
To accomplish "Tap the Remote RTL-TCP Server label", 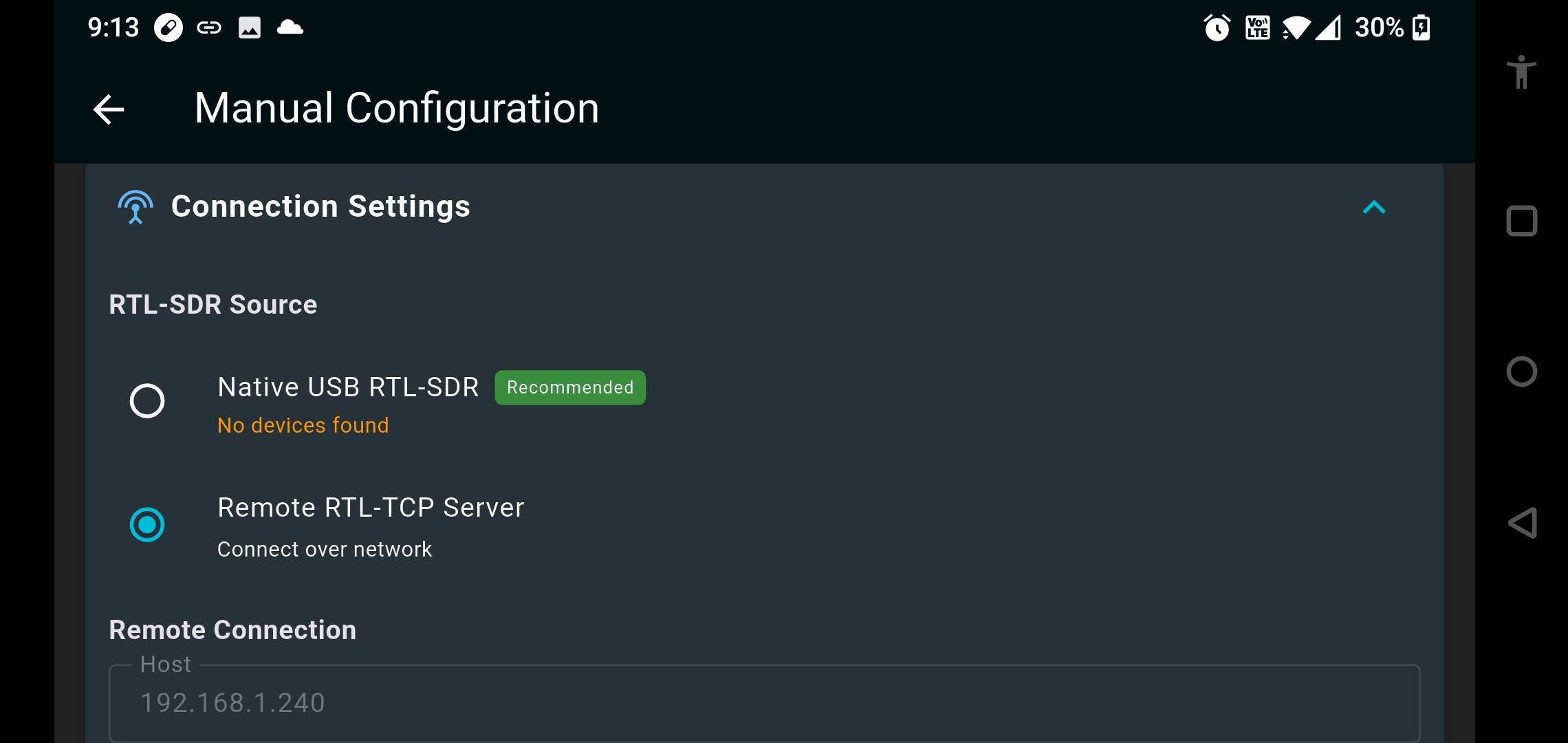I will (371, 508).
